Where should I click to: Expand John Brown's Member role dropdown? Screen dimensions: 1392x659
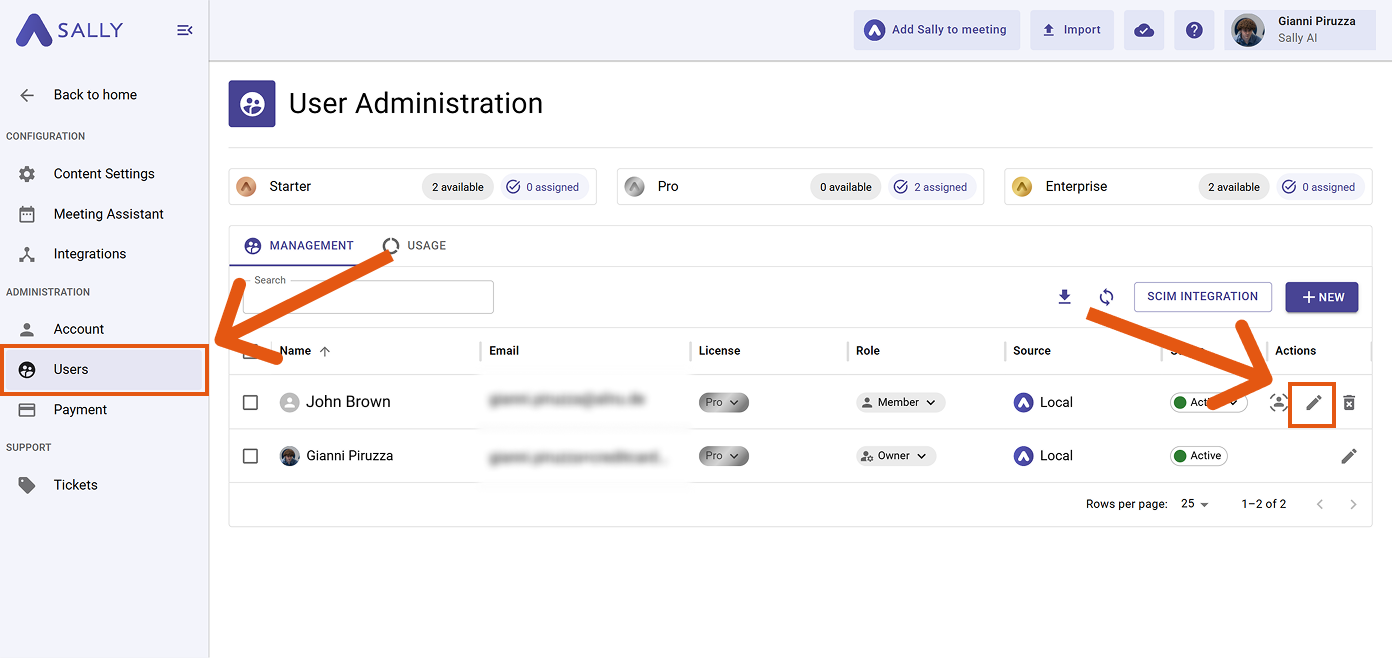(900, 402)
